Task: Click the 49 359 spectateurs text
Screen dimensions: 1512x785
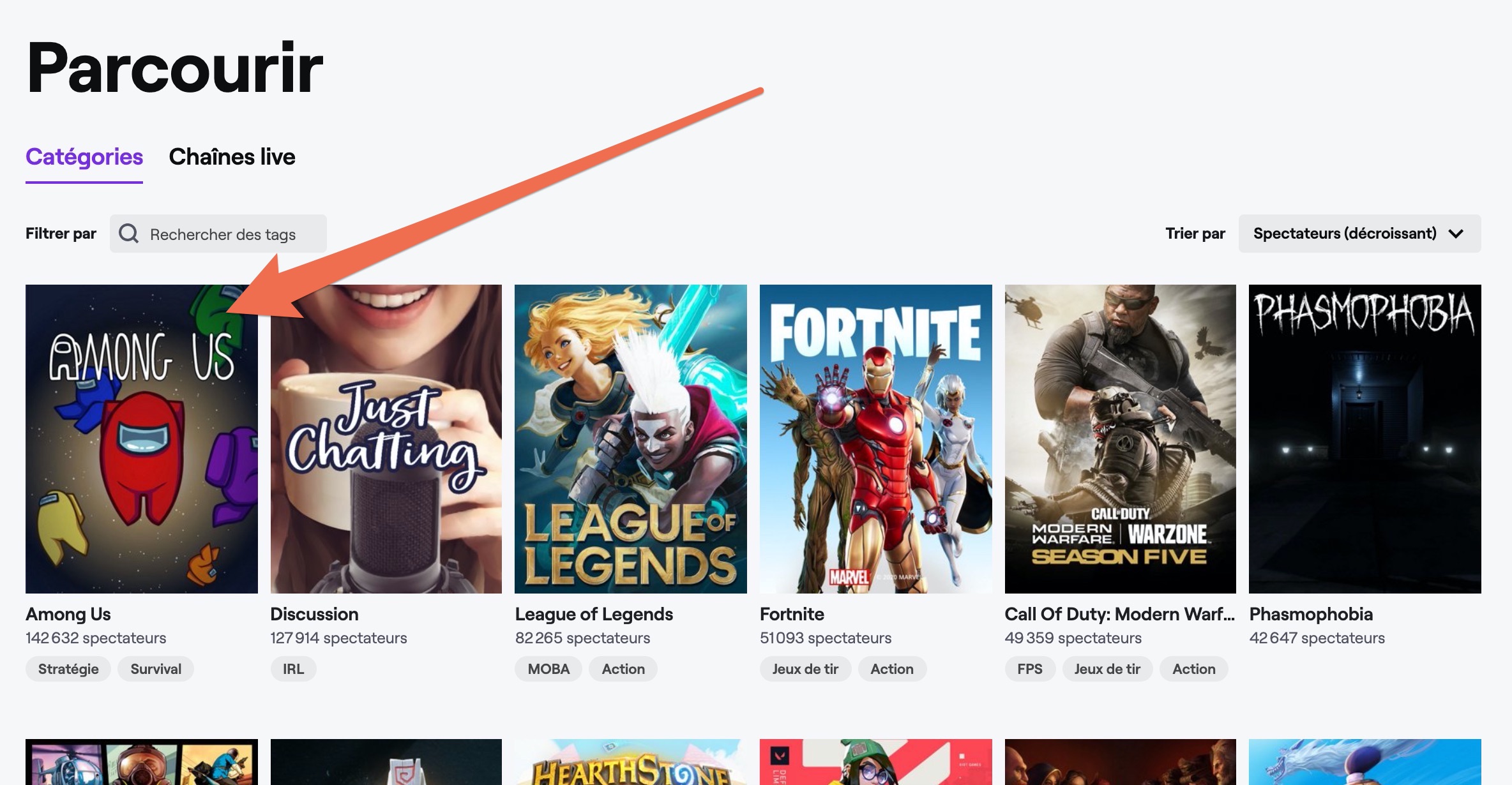Action: coord(1073,638)
